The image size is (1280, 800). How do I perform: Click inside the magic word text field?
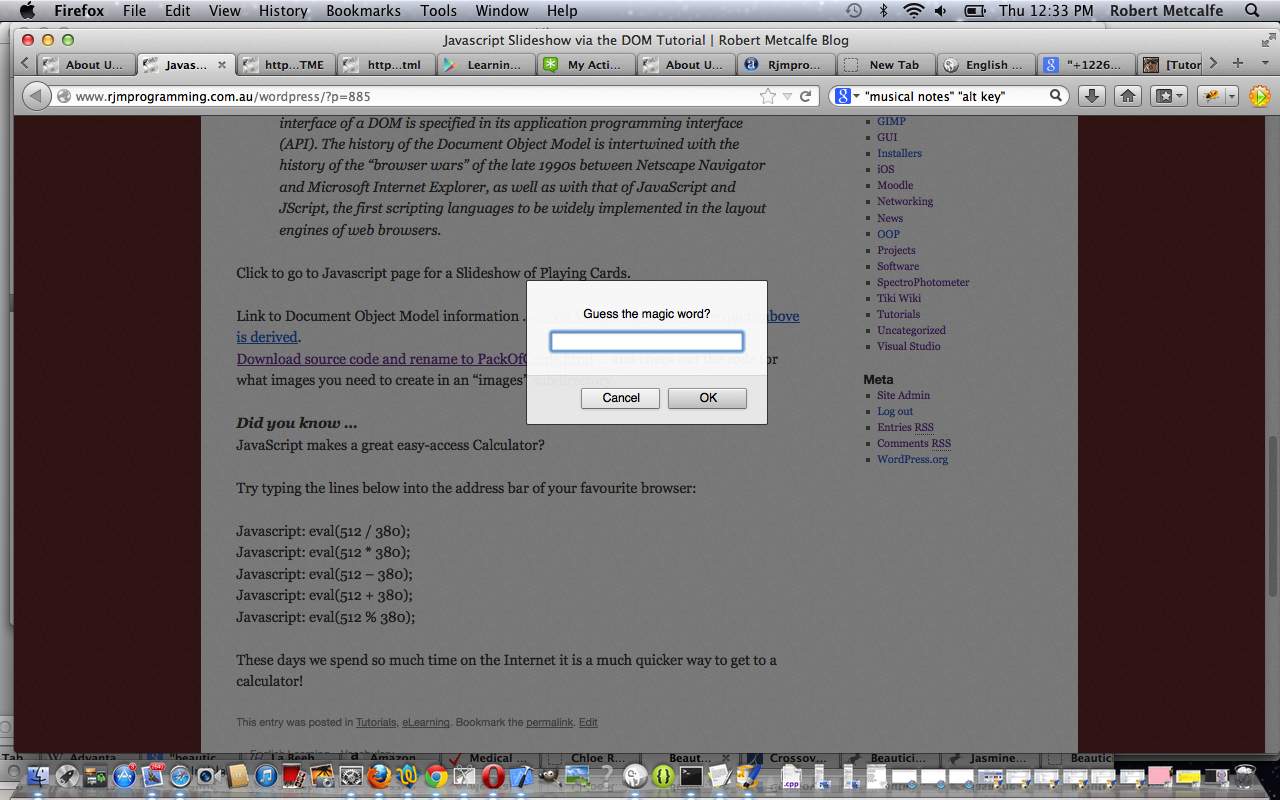pos(646,341)
